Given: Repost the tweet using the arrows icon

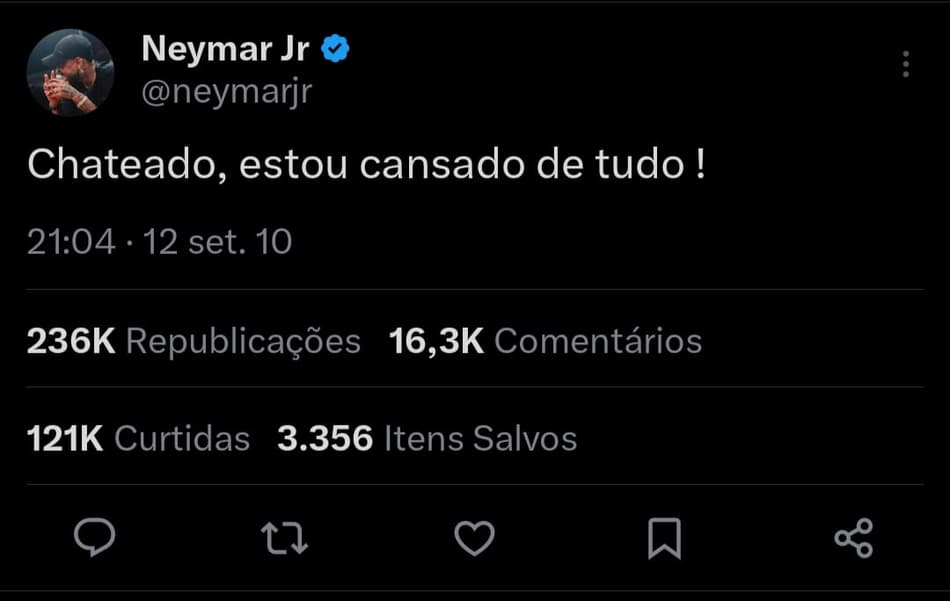Looking at the screenshot, I should click(x=284, y=538).
